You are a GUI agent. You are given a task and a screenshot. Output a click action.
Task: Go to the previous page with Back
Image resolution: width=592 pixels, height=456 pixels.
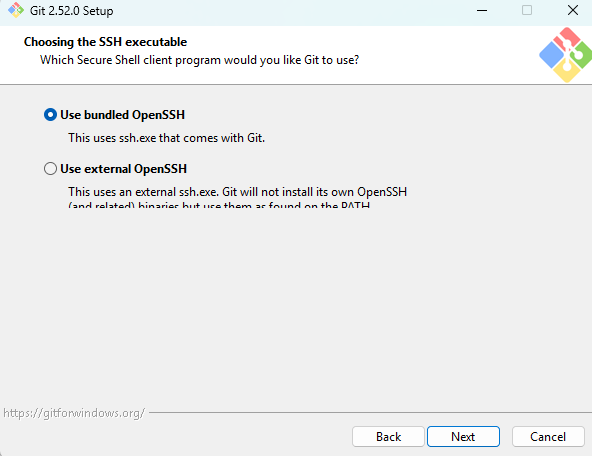(x=388, y=437)
